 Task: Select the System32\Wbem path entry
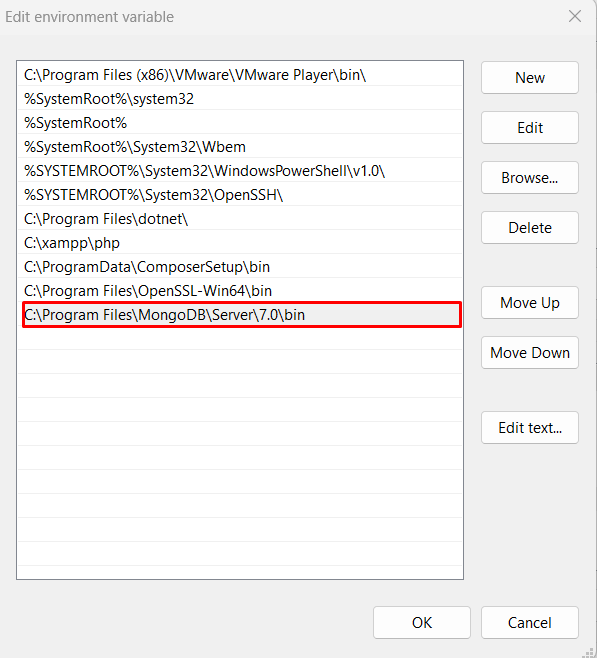click(x=240, y=146)
